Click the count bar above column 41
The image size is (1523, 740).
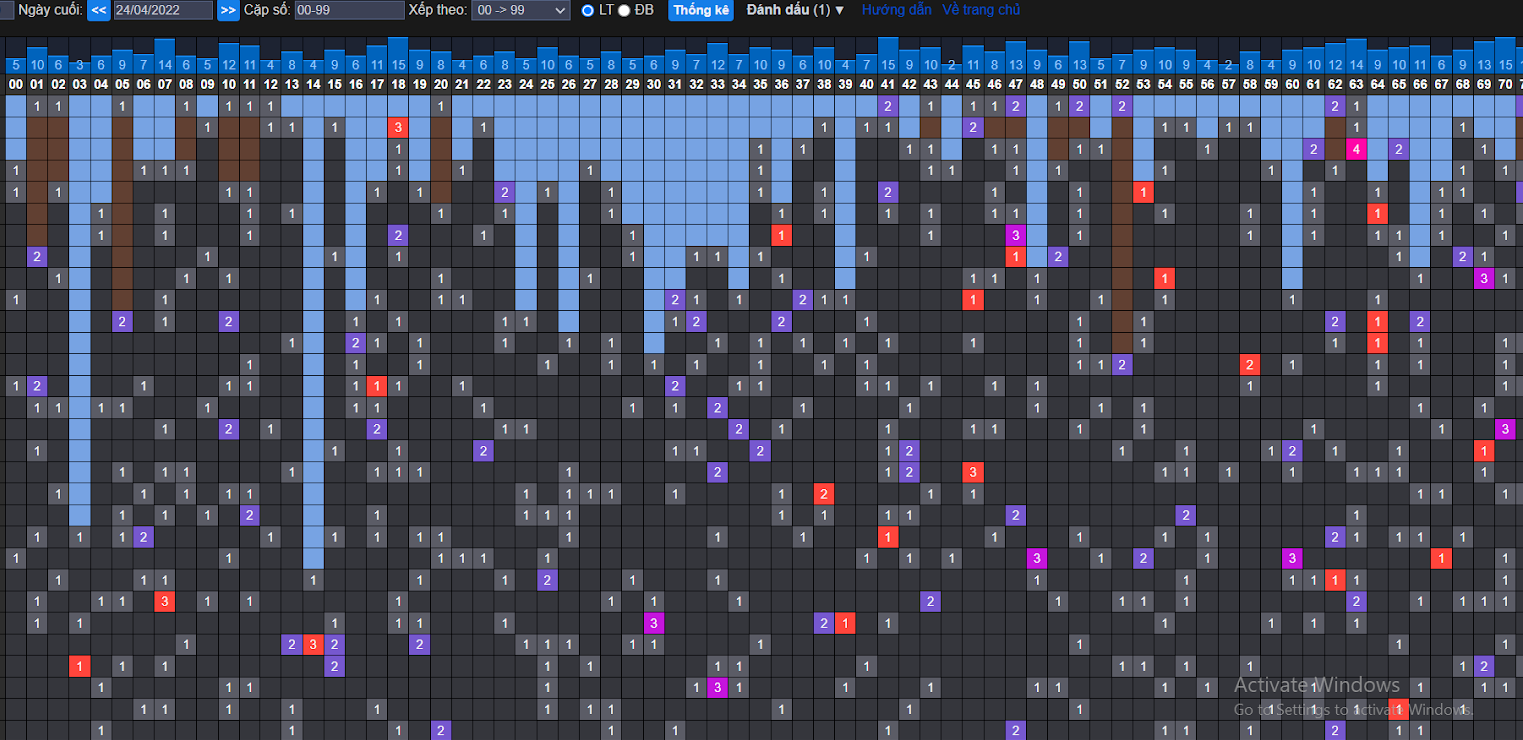point(887,56)
